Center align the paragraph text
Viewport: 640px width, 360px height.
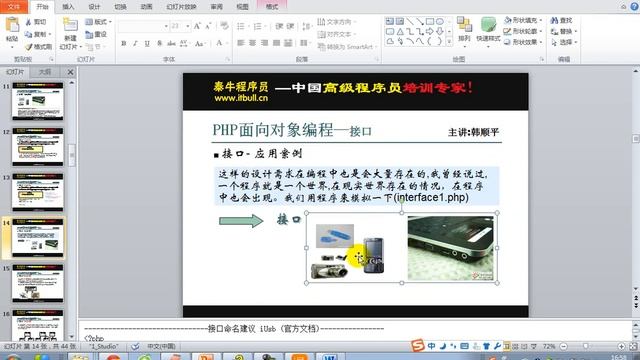tap(253, 43)
